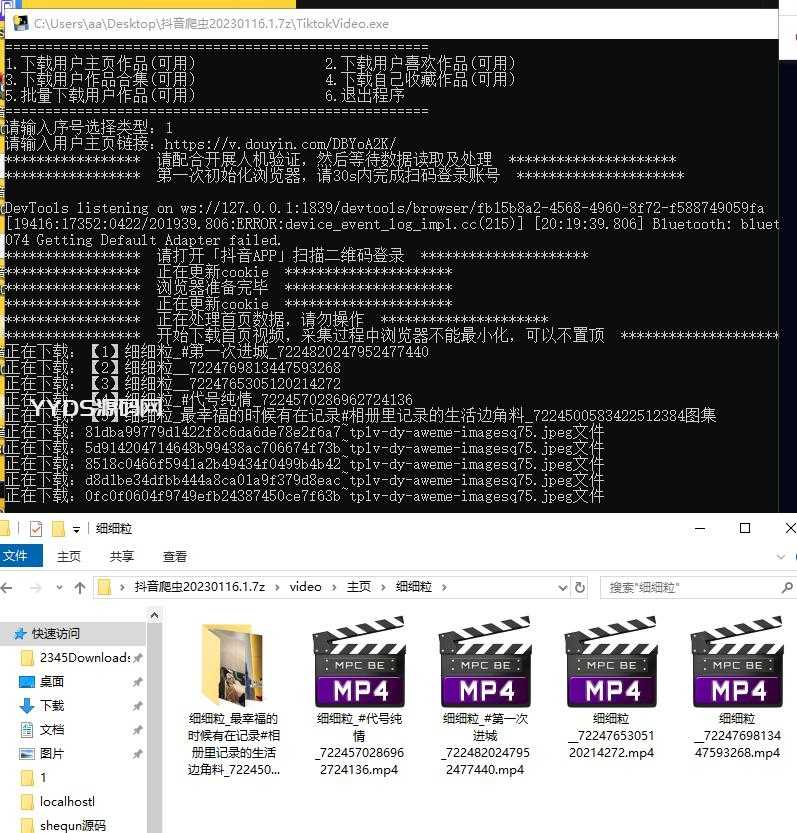This screenshot has width=797, height=833.
Task: Click console menu option 1.下载用户主页作品
Action: (x=100, y=64)
